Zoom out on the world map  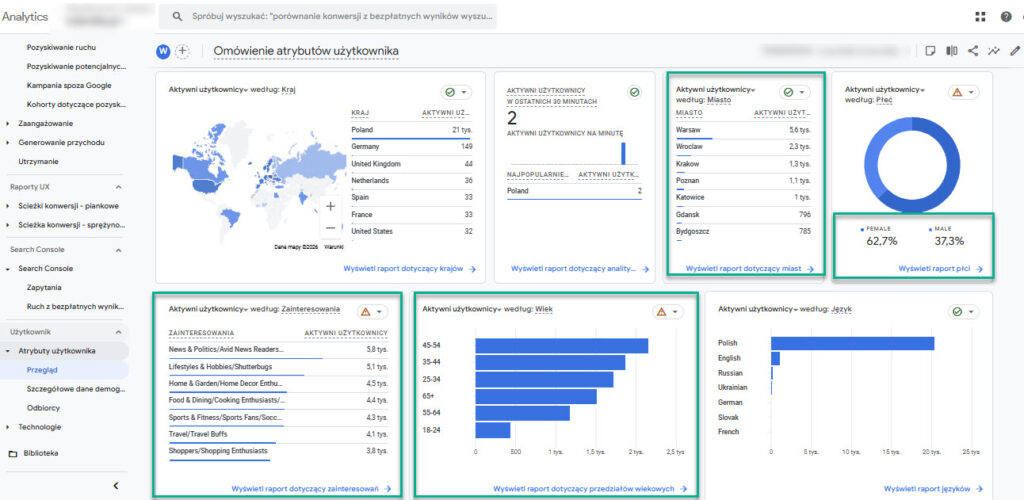(330, 227)
